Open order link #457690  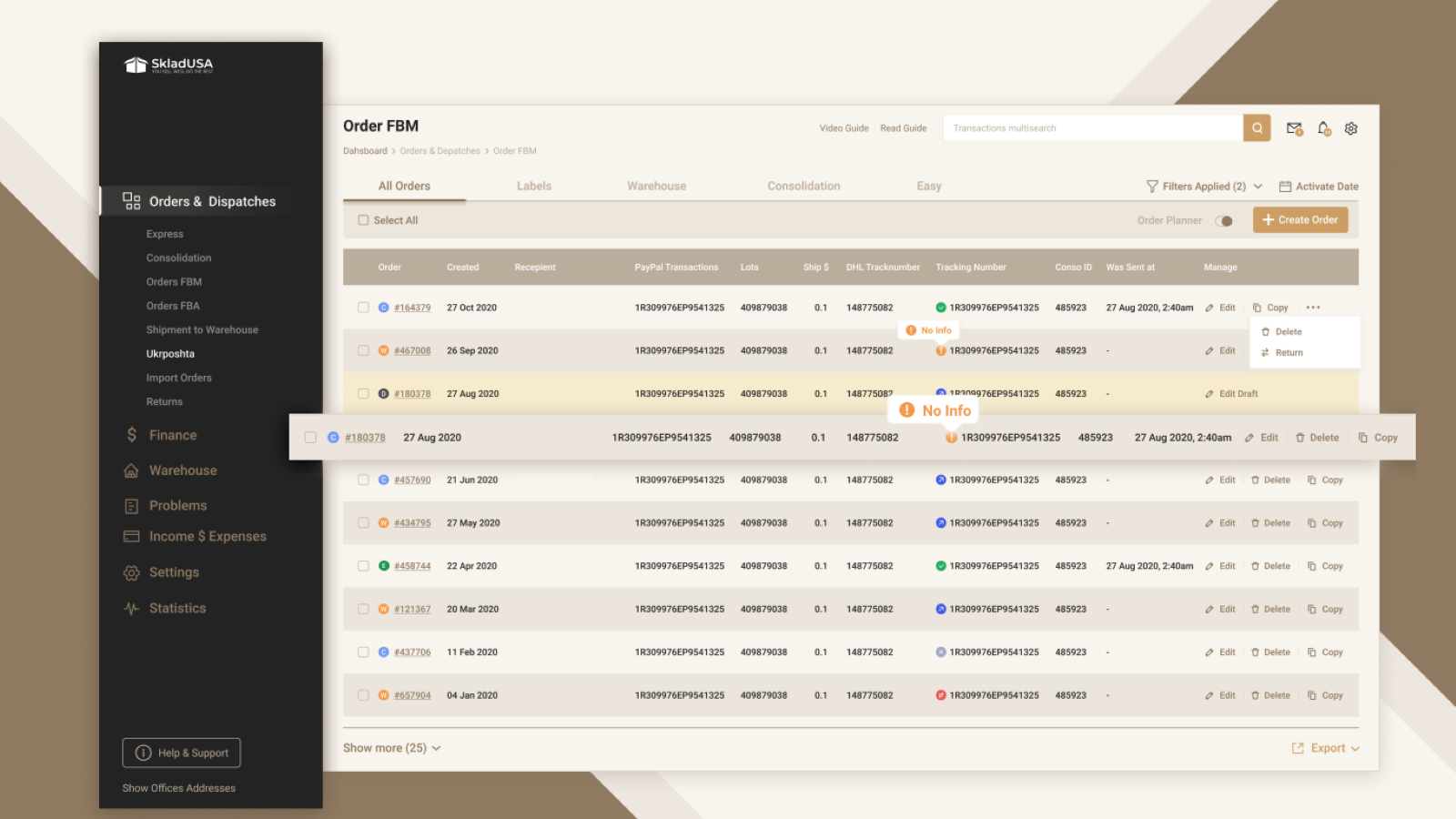point(412,480)
